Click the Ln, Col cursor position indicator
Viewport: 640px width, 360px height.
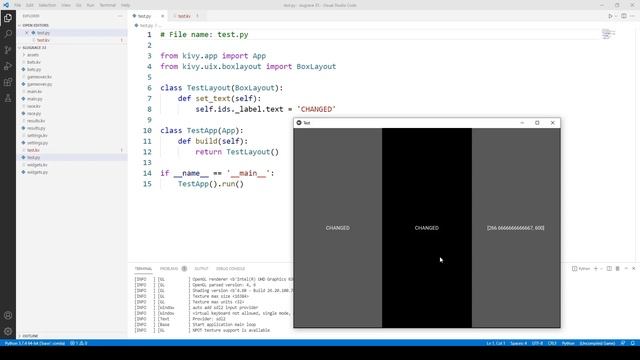click(x=495, y=343)
